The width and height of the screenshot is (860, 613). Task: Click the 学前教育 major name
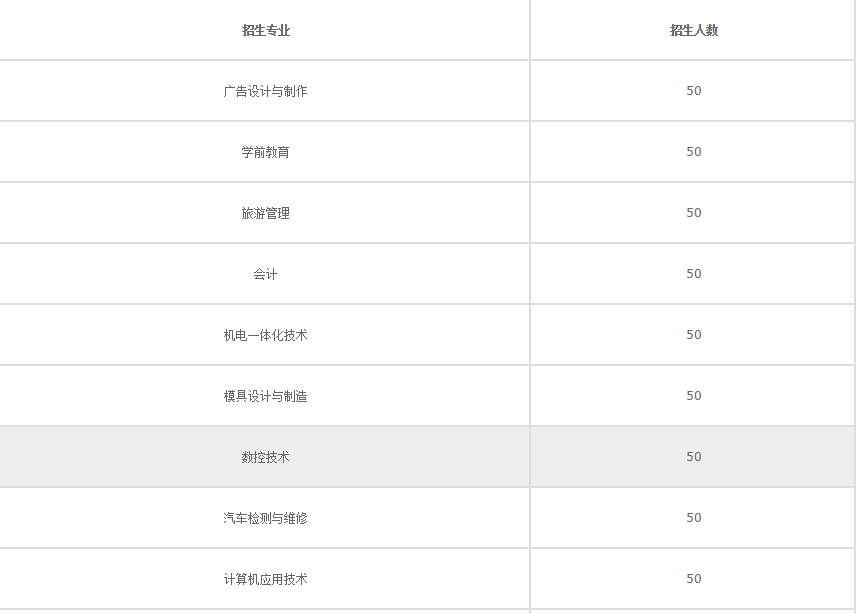tap(265, 152)
